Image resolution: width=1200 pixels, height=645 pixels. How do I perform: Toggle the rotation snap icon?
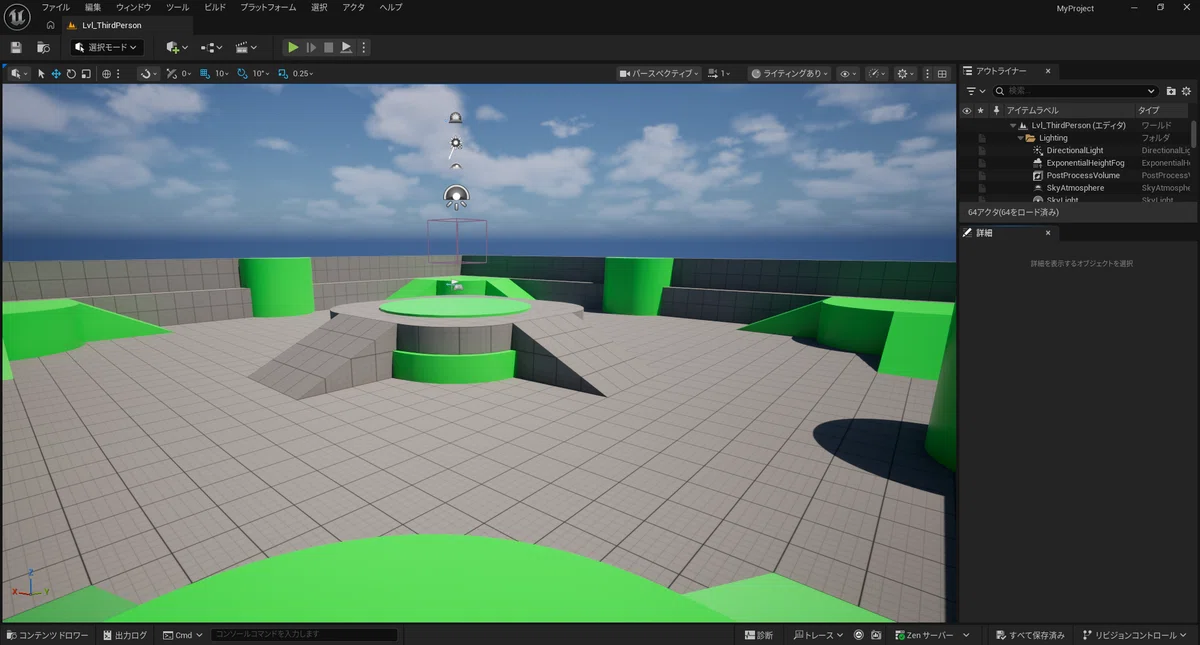pos(242,73)
